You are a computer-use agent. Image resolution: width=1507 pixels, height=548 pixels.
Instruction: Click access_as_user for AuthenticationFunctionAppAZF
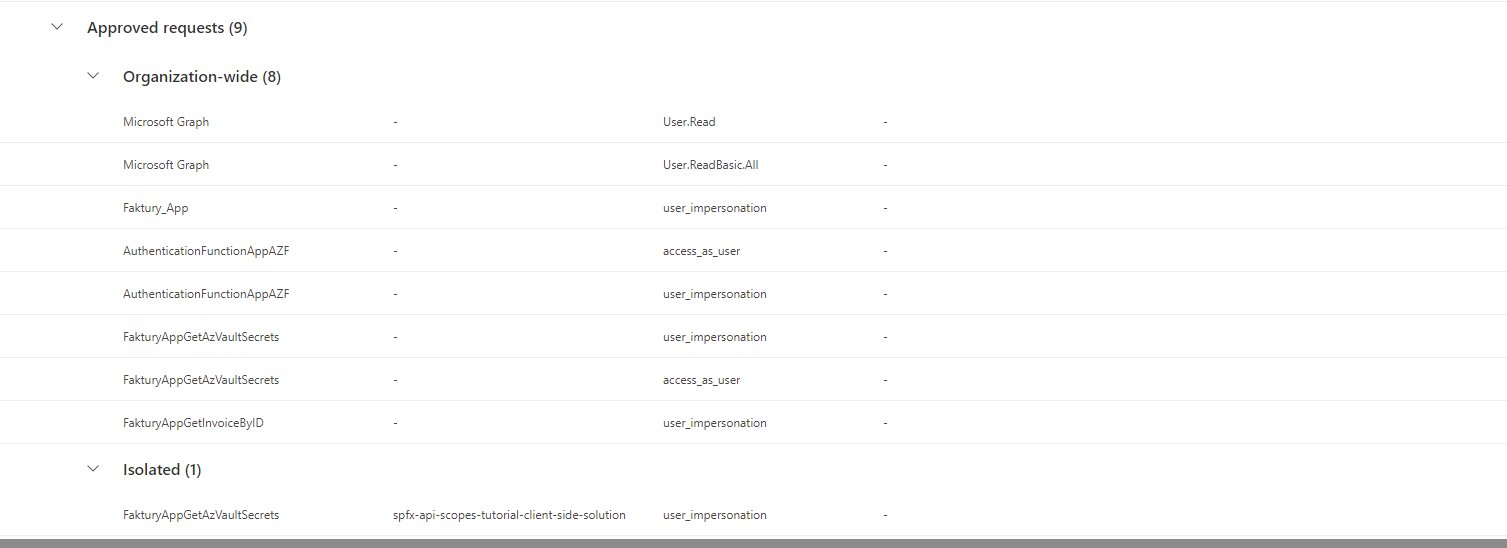[701, 251]
